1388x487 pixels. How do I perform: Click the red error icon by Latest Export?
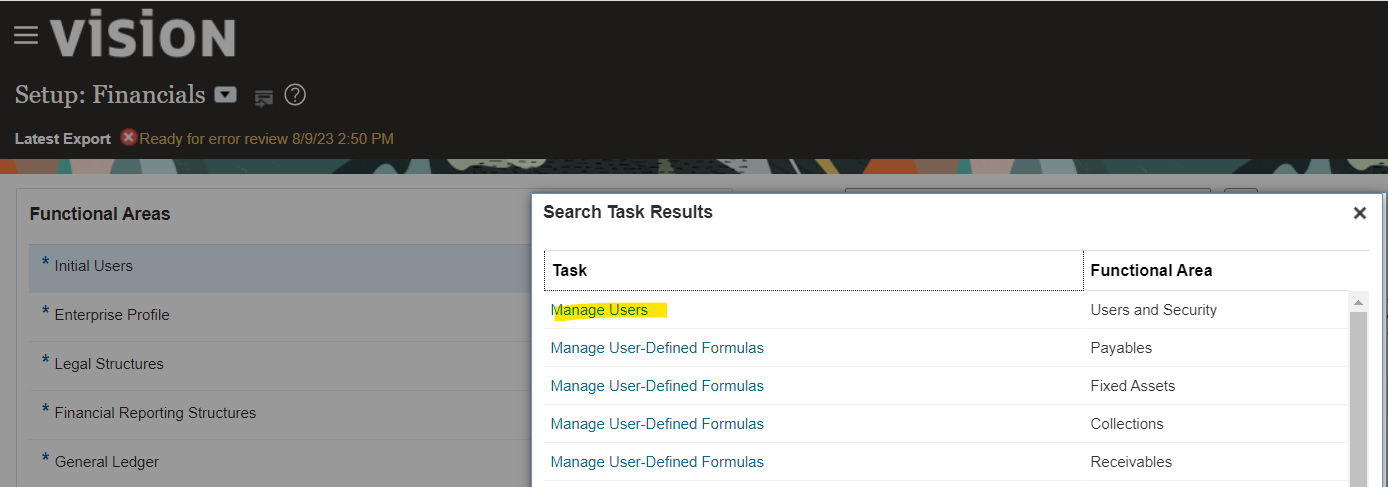tap(128, 138)
